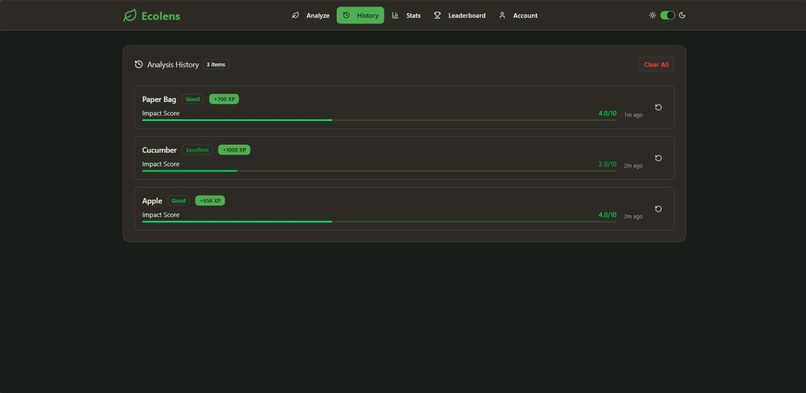Click the 3 items count badge
The image size is (806, 393).
(216, 65)
